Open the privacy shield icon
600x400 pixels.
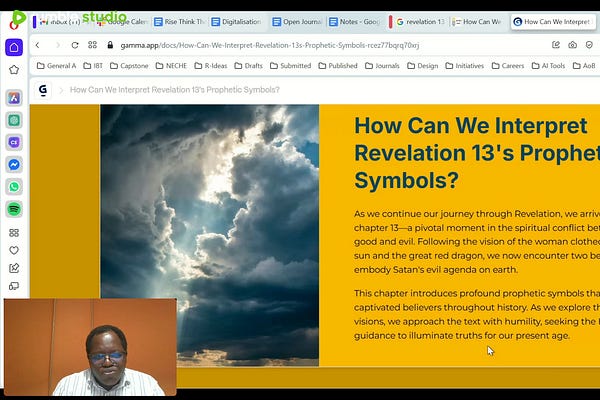pyautogui.click(x=589, y=45)
